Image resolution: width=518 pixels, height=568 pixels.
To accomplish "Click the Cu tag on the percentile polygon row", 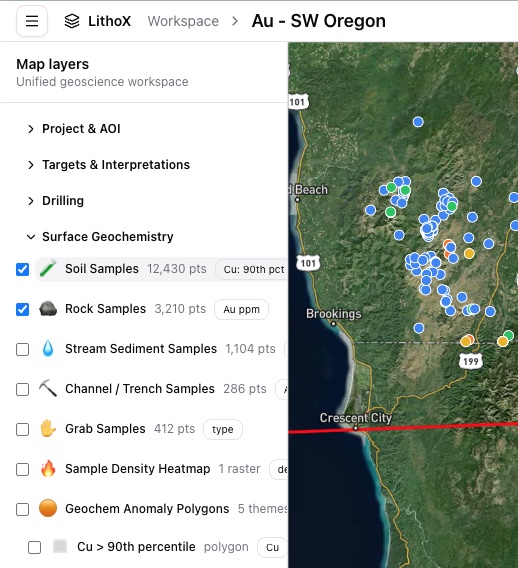I will (x=272, y=547).
